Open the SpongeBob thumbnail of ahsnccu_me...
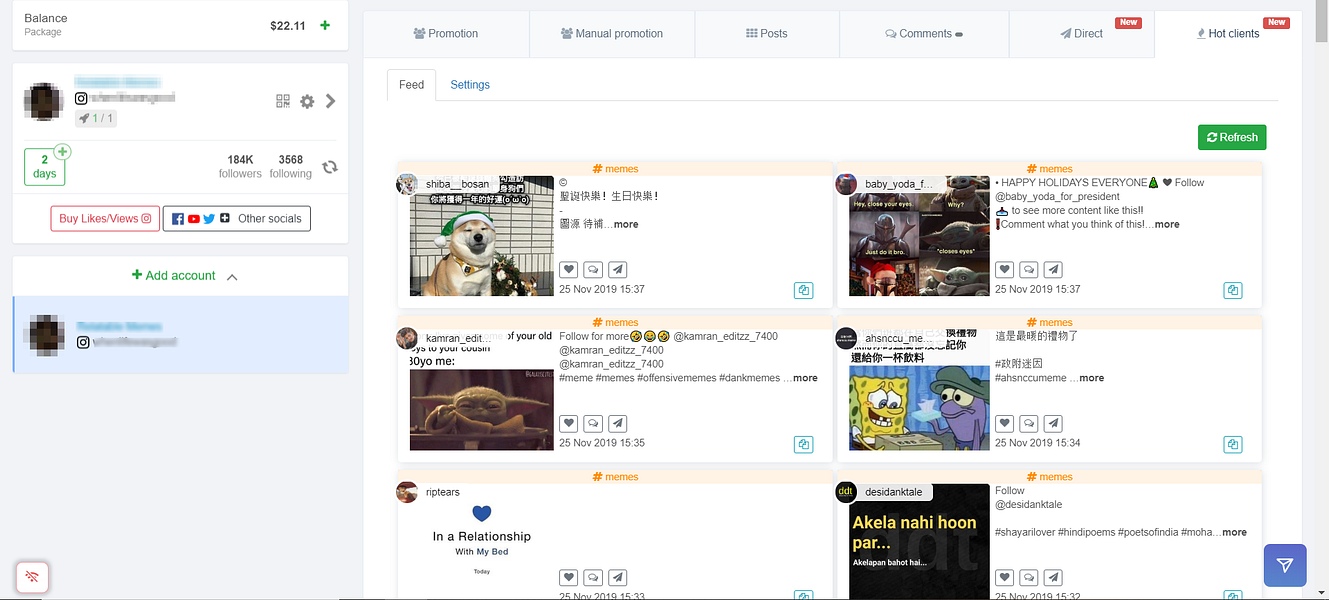Screen dimensions: 1329x600 (x=920, y=390)
